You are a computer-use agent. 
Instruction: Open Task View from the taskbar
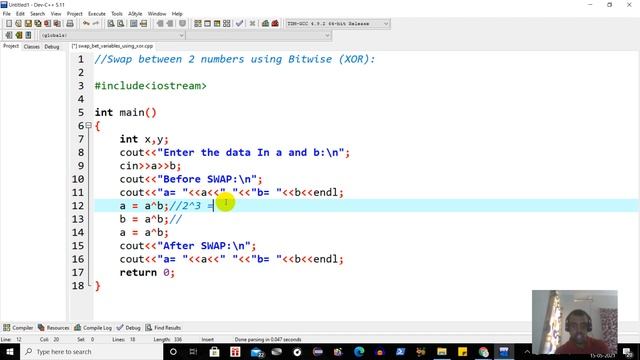click(193, 351)
